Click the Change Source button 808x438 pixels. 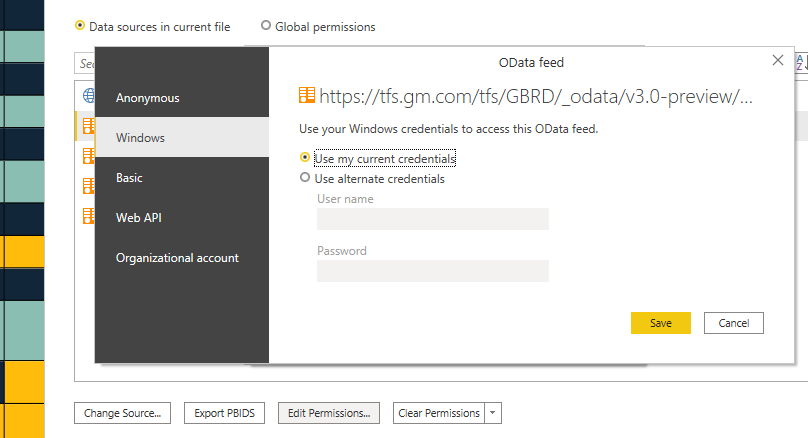[x=123, y=413]
